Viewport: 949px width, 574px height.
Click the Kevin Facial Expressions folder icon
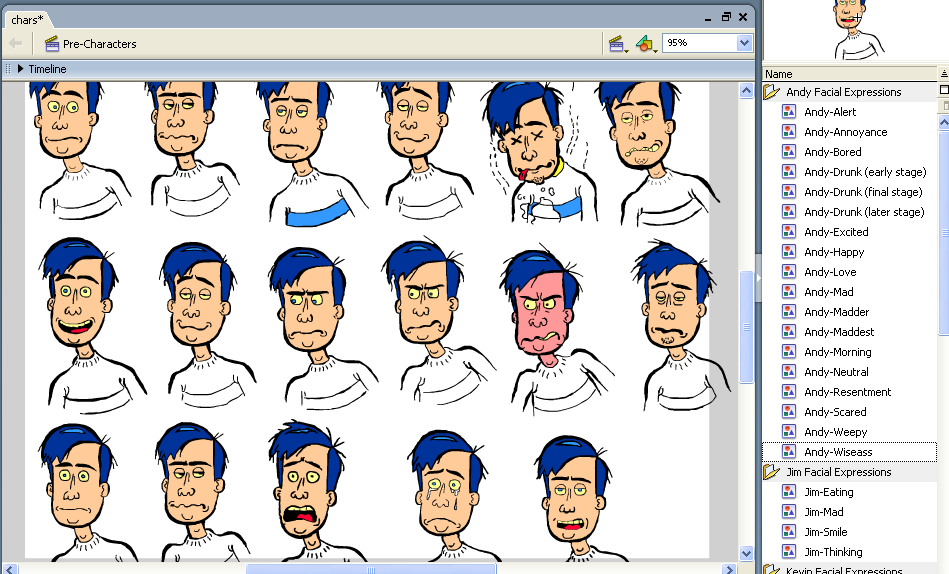772,569
